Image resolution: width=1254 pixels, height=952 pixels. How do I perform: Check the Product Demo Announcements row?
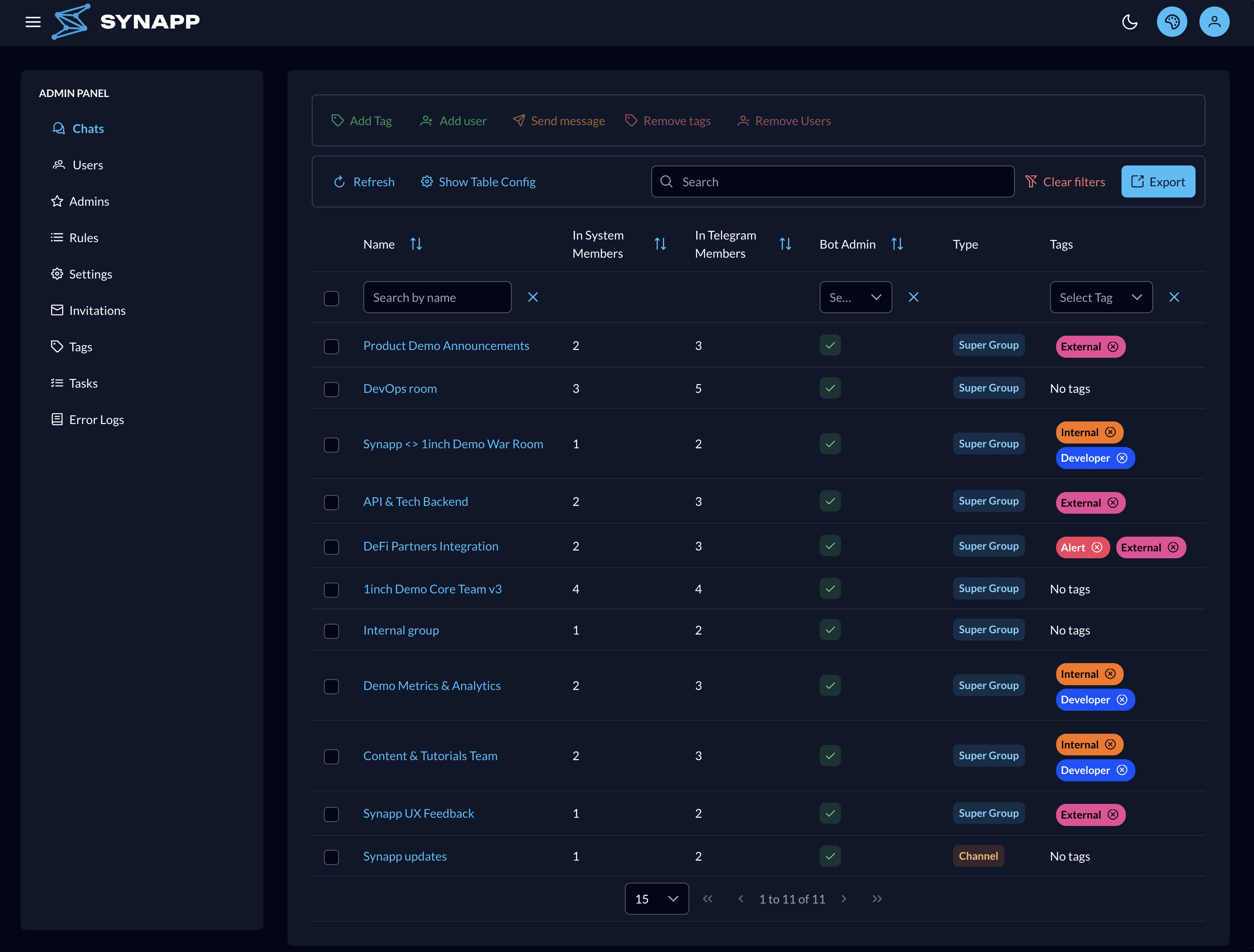click(x=331, y=346)
